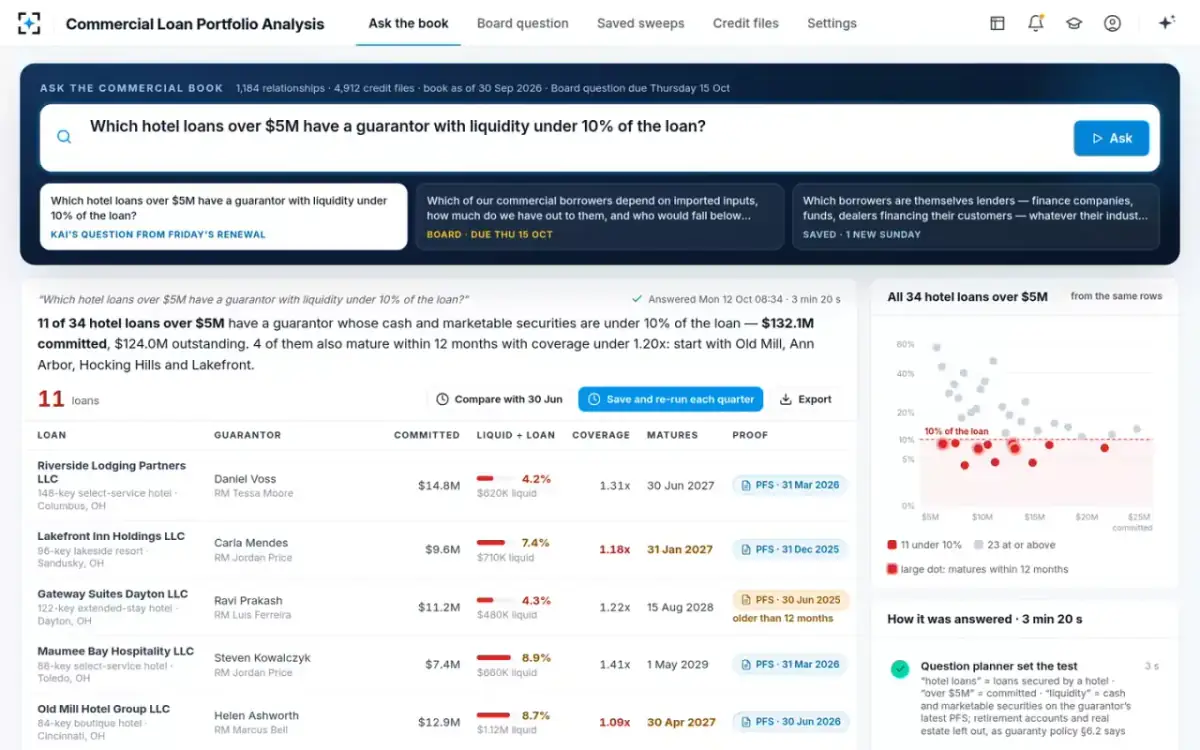1200x750 pixels.
Task: Open PFS 30 Jun 2025 proof for Gateway Suites
Action: [x=790, y=600]
